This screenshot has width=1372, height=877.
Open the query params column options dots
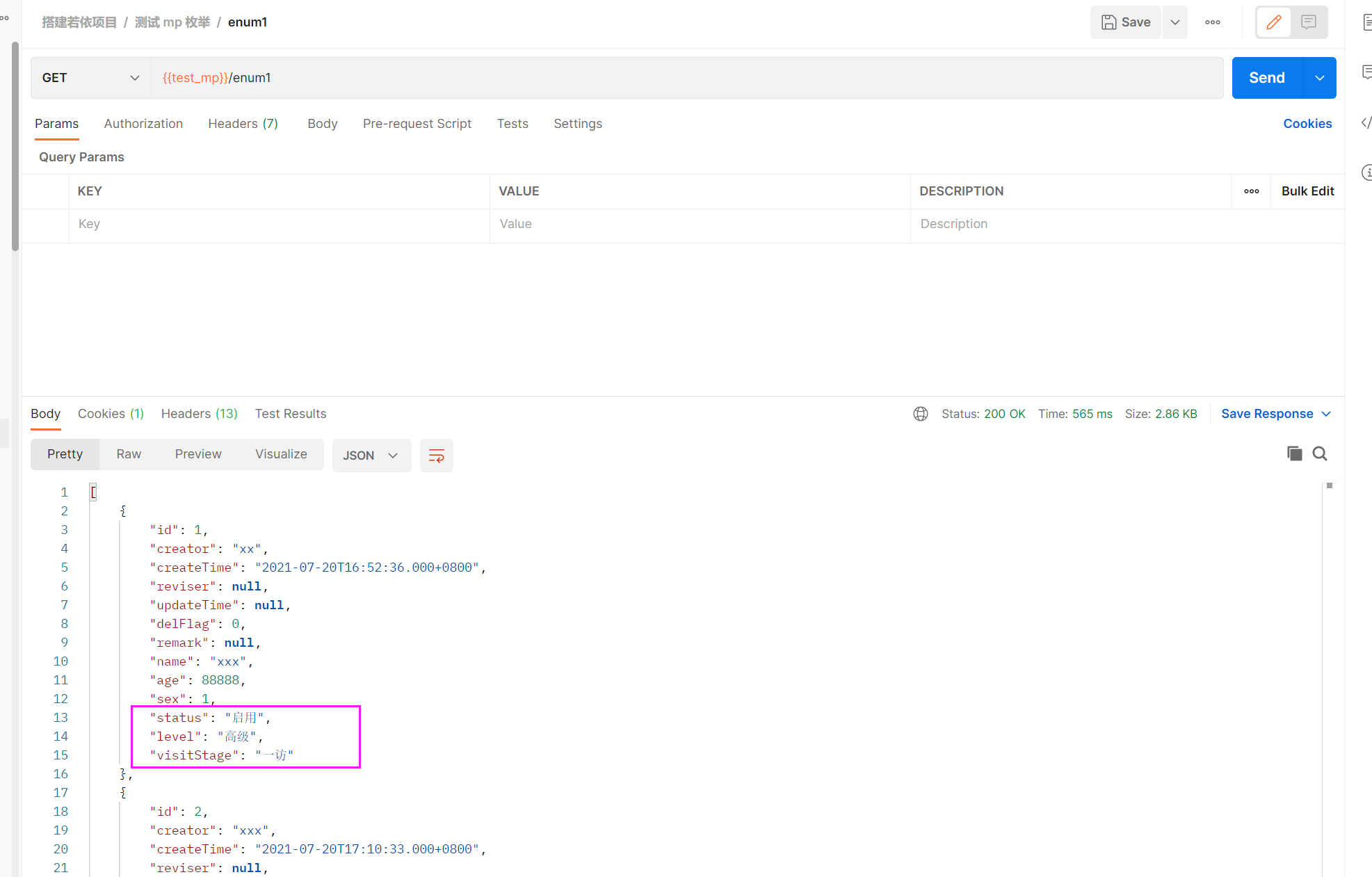coord(1252,191)
